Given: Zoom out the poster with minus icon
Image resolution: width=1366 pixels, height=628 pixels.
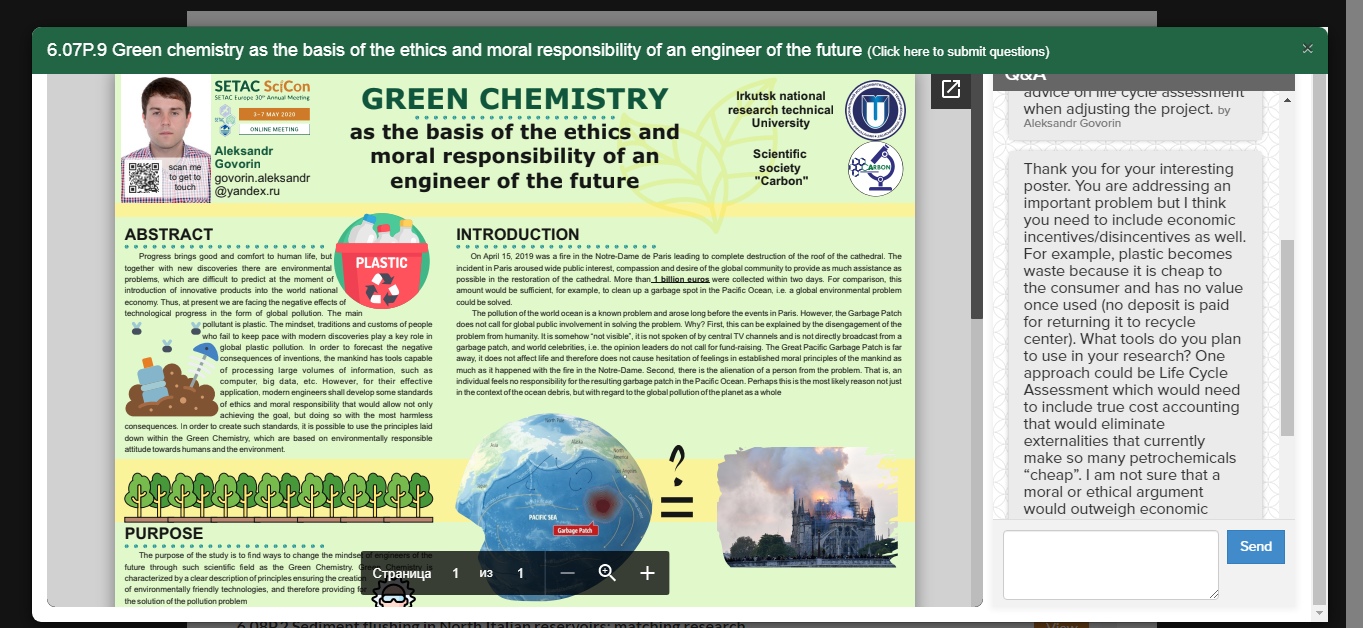Looking at the screenshot, I should pyautogui.click(x=567, y=573).
